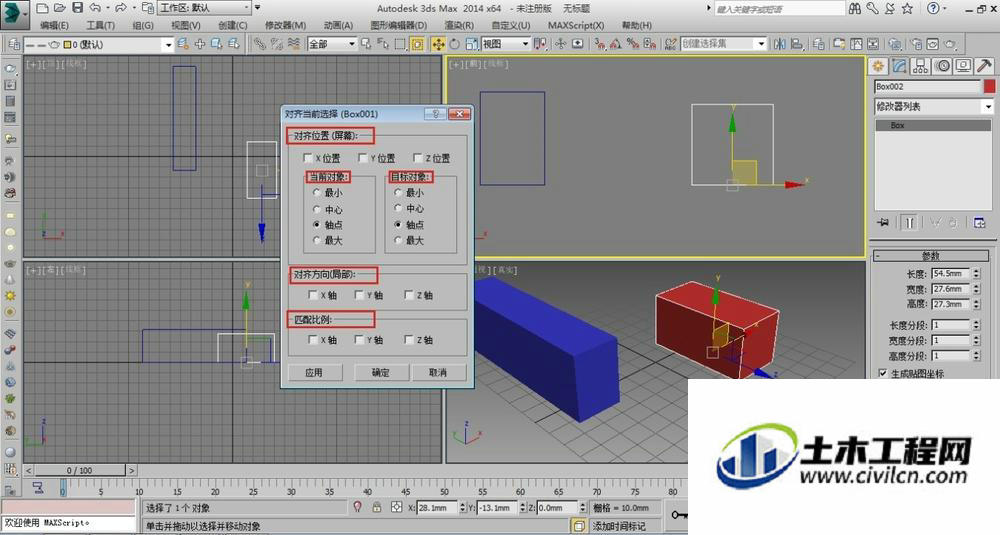
Task: Check the Z 位置 checkbox
Action: [418, 158]
